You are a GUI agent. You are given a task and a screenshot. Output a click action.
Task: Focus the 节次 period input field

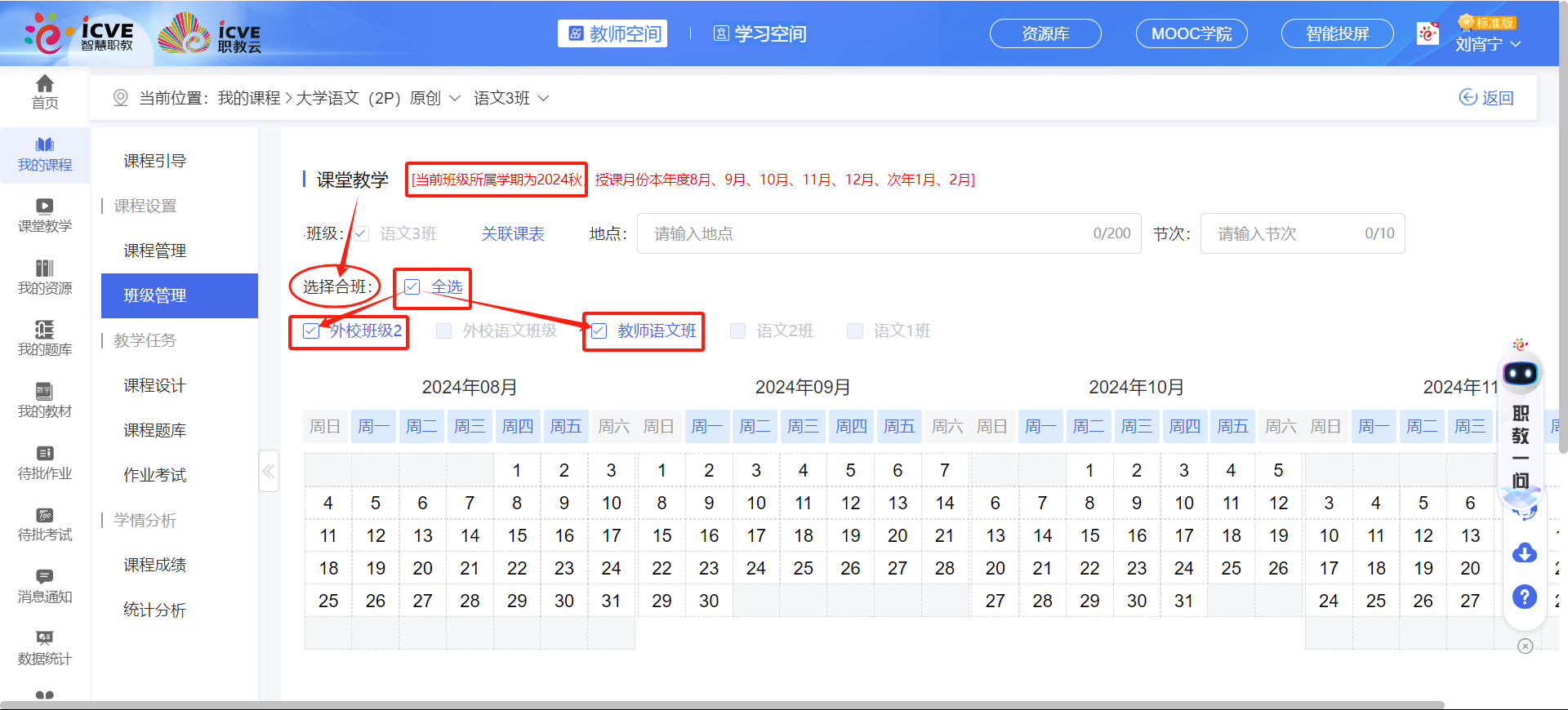point(1303,233)
